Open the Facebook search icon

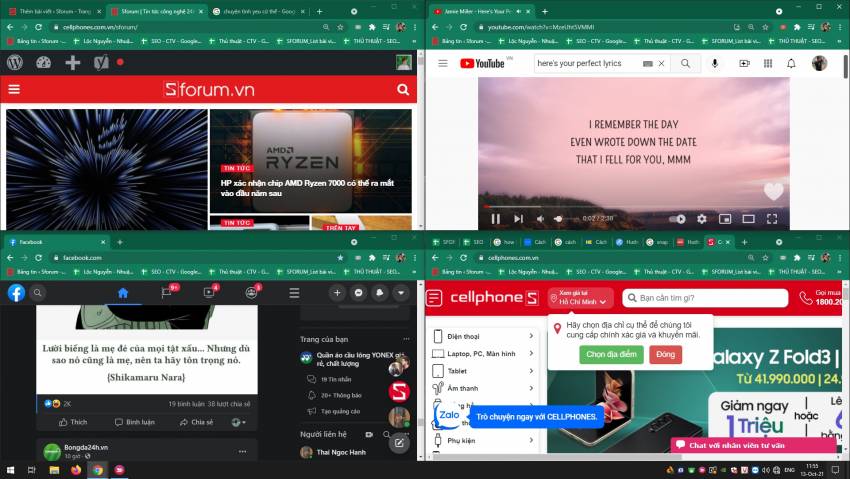point(37,293)
